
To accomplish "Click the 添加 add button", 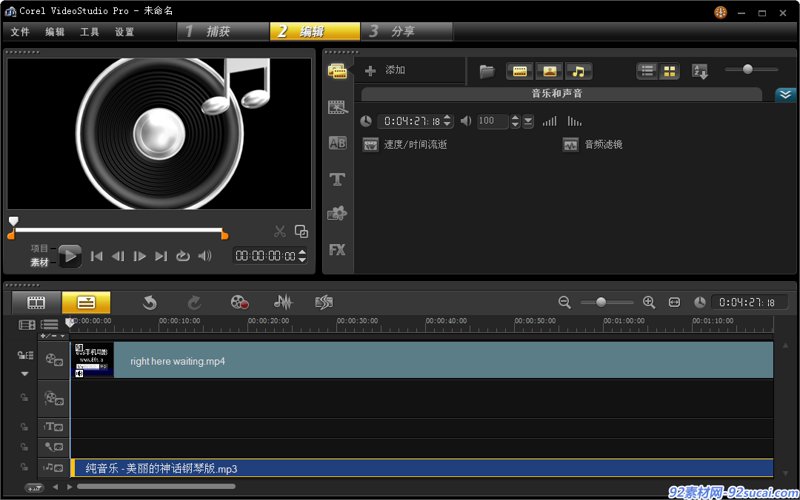I will [x=386, y=70].
